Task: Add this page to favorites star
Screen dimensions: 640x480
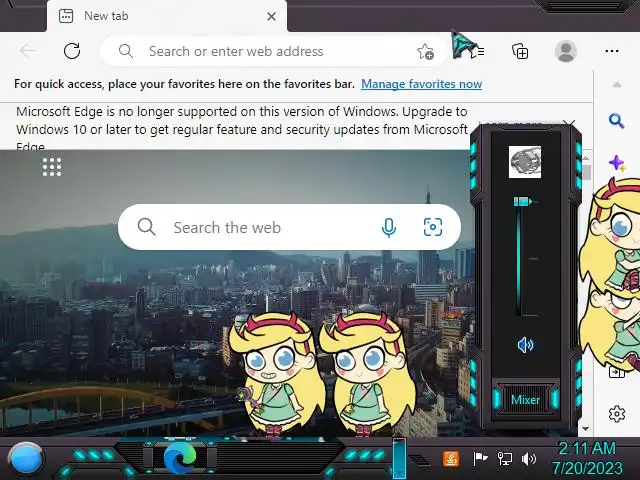Action: 425,51
